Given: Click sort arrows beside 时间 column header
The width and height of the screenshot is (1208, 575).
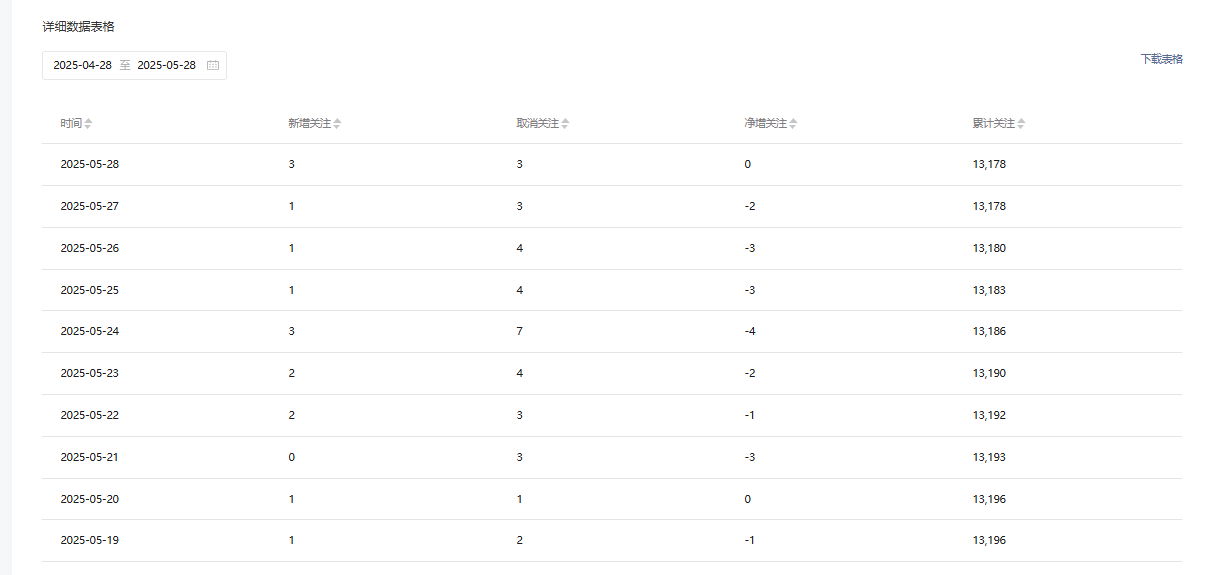Looking at the screenshot, I should [x=88, y=124].
